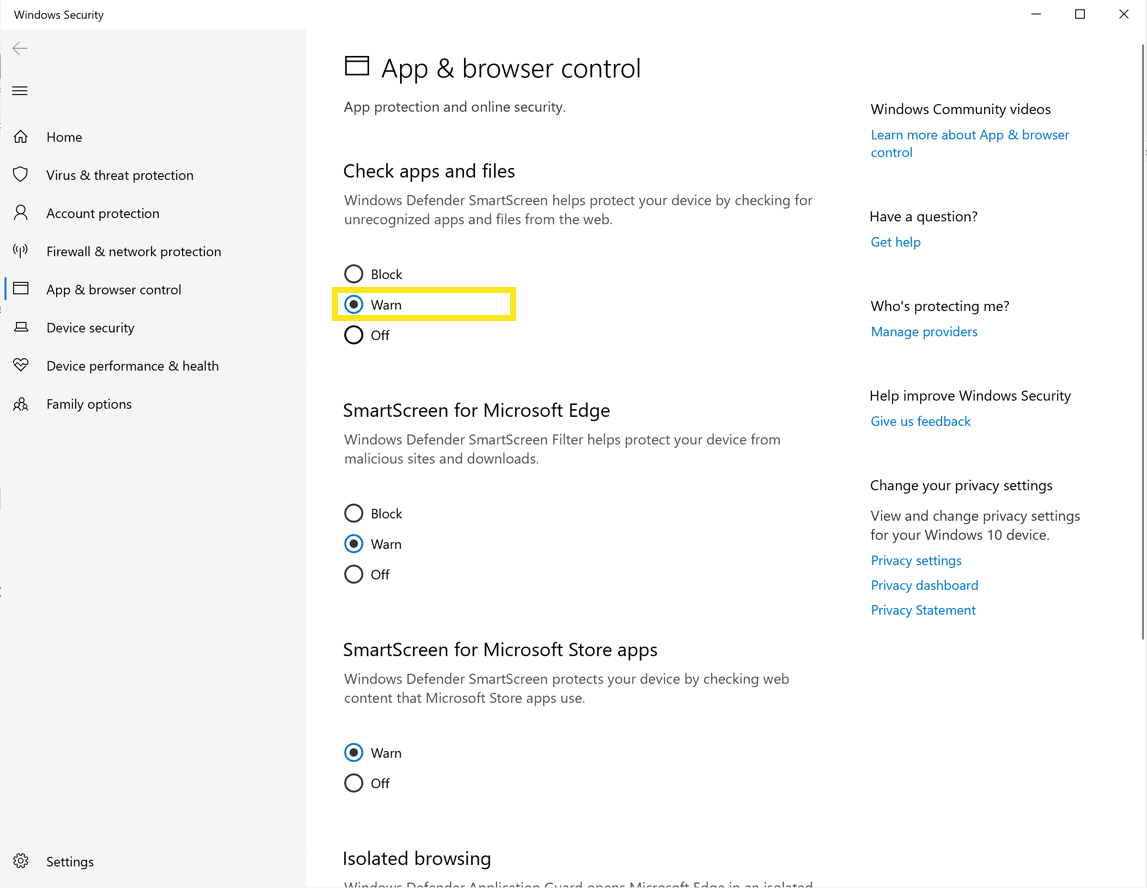Click the Family options people icon
The width and height of the screenshot is (1147, 888).
[x=20, y=404]
